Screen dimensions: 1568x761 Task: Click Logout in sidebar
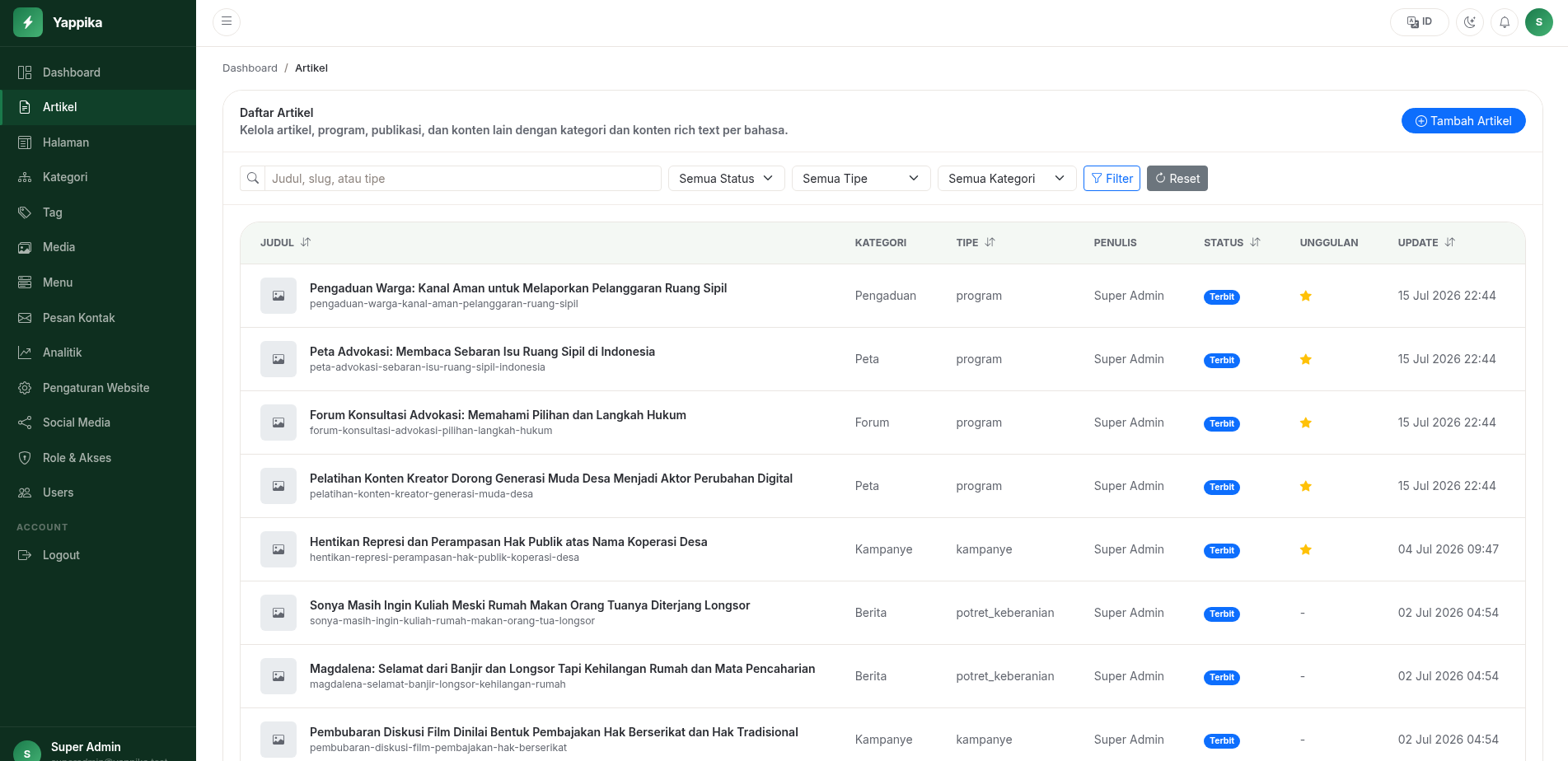(x=98, y=555)
